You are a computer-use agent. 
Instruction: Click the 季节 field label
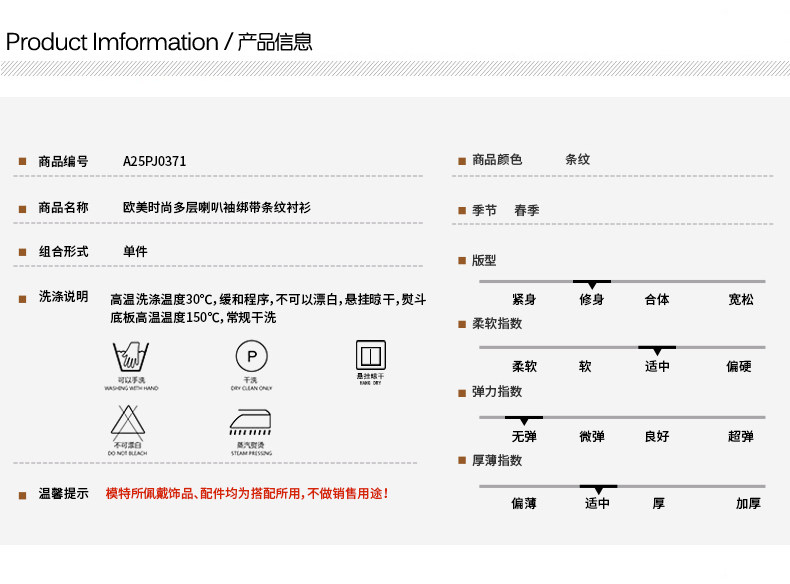[x=484, y=210]
